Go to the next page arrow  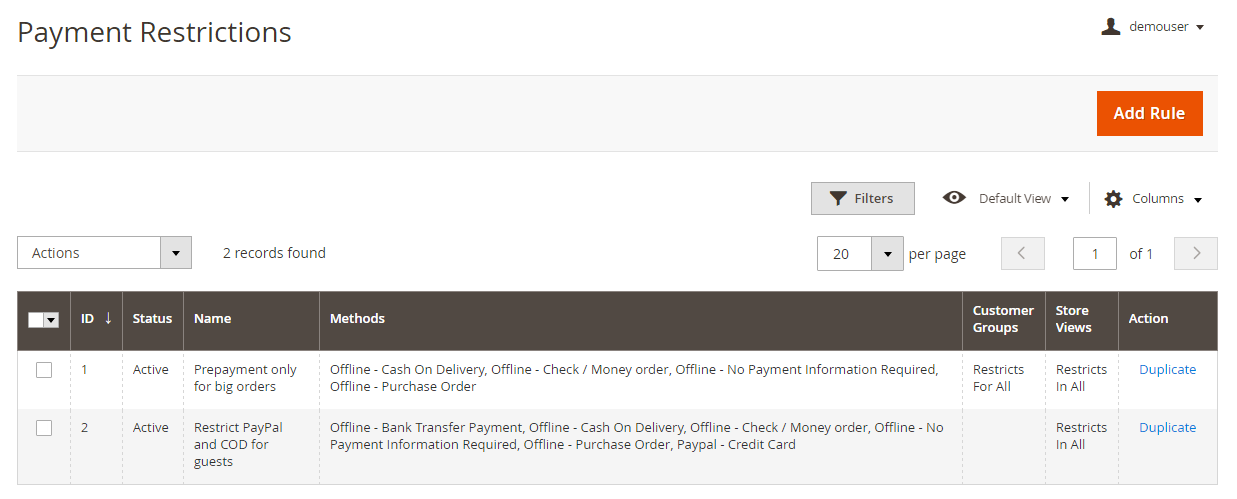pos(1195,253)
